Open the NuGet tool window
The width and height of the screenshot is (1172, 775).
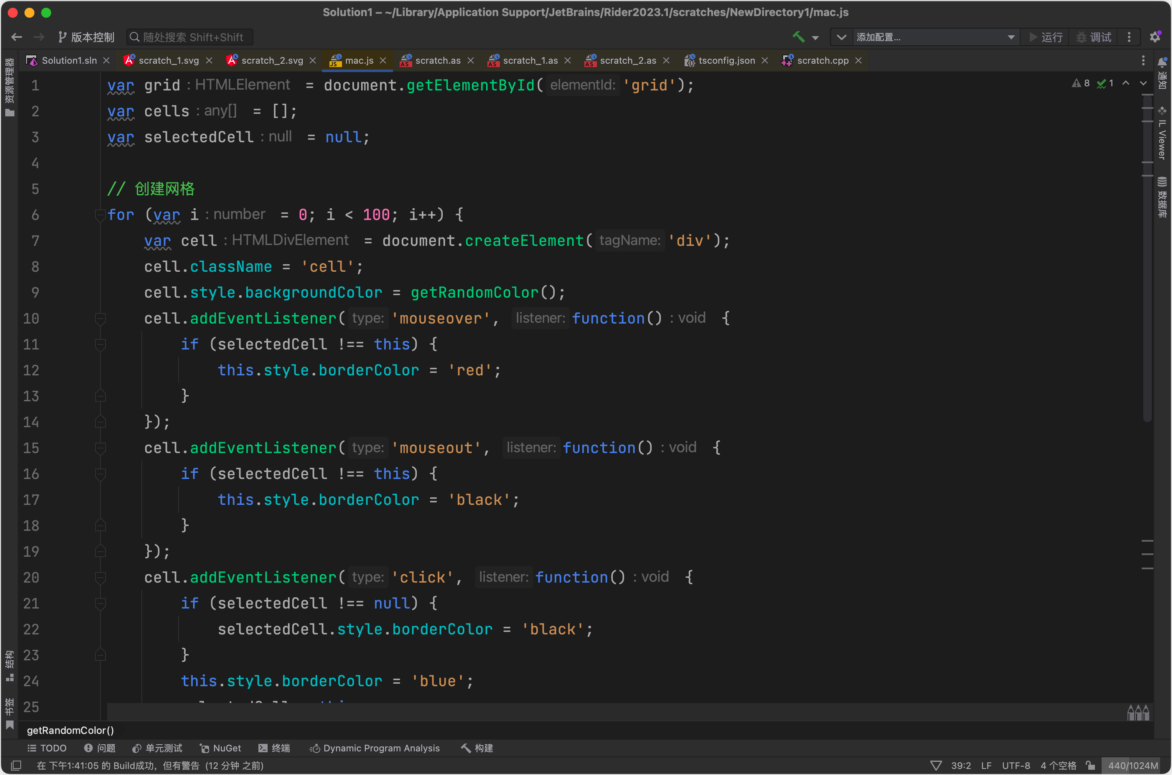tap(220, 748)
